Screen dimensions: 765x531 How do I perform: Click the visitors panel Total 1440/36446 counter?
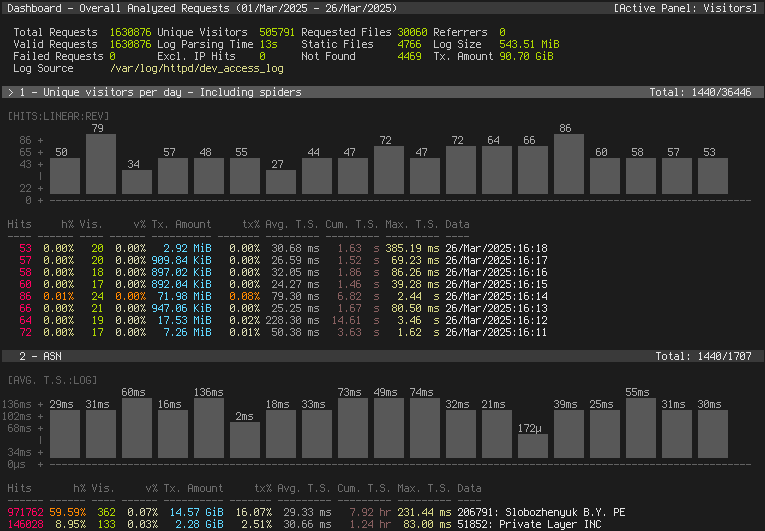tap(702, 93)
